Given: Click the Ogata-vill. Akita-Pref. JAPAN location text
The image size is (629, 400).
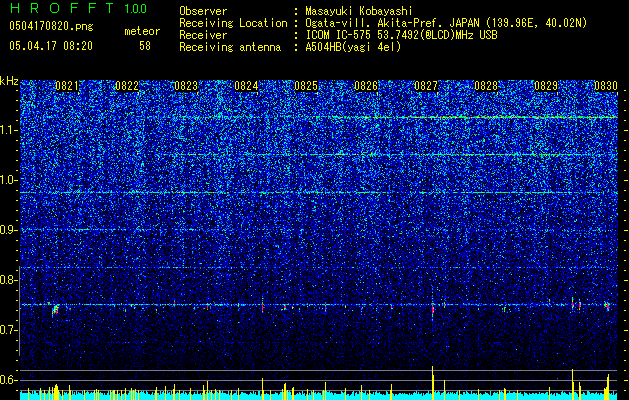Looking at the screenshot, I should coord(446,23).
